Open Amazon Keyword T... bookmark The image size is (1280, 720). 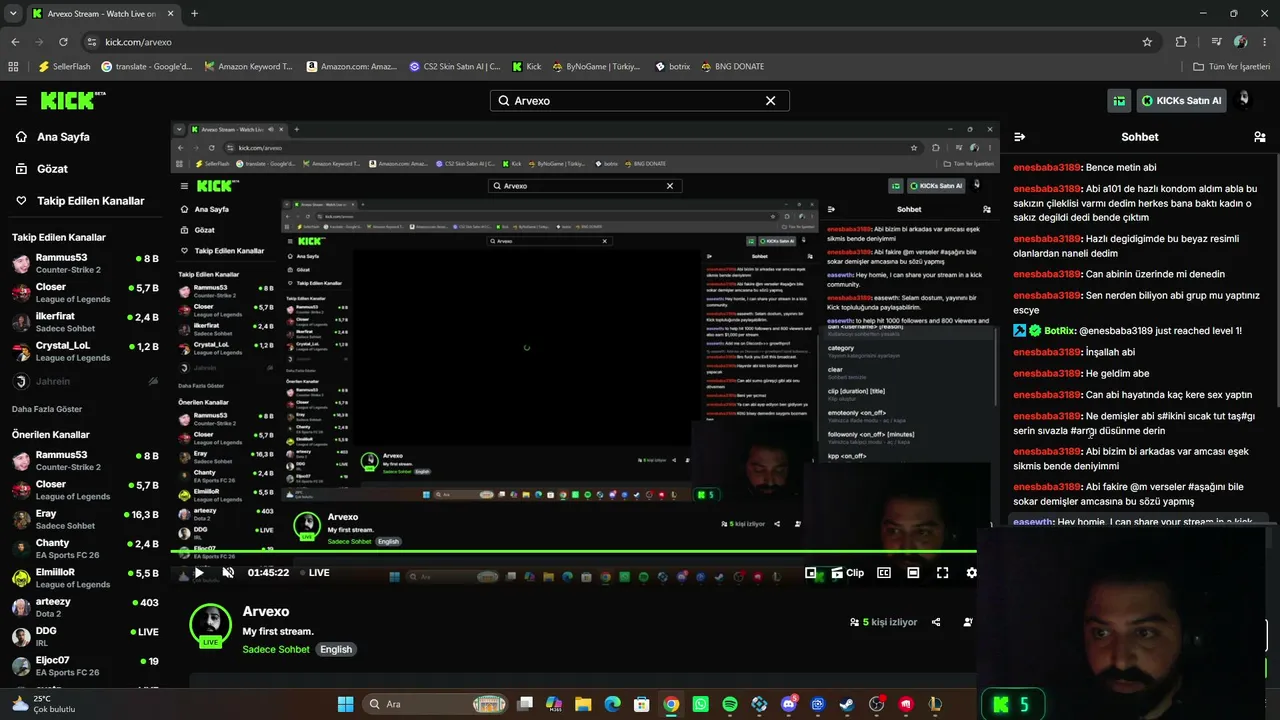248,67
